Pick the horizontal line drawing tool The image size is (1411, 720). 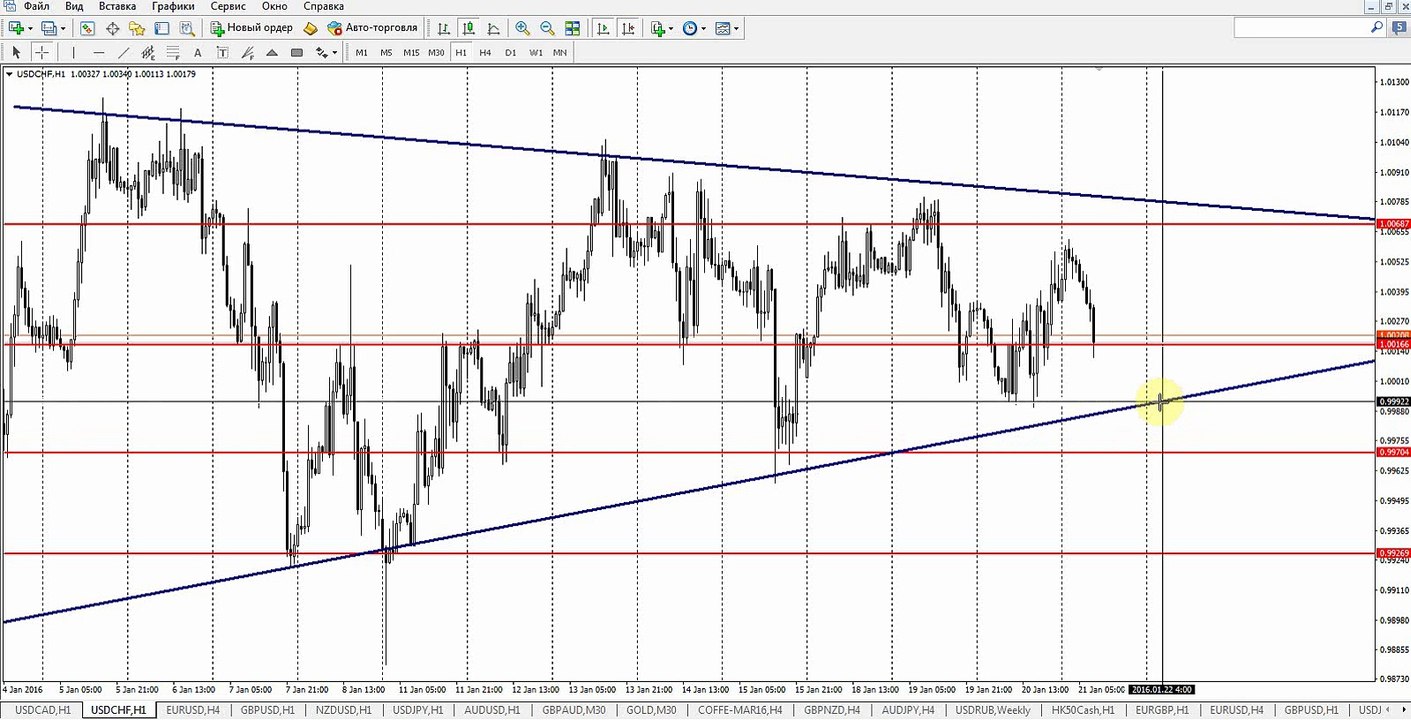pos(98,52)
